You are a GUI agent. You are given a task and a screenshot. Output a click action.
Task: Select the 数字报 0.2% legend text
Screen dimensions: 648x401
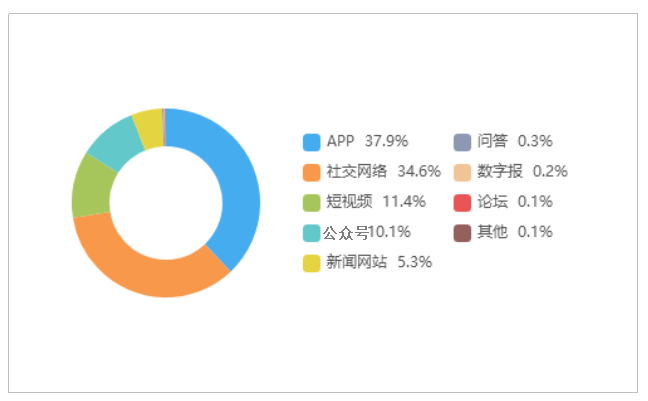pos(522,172)
